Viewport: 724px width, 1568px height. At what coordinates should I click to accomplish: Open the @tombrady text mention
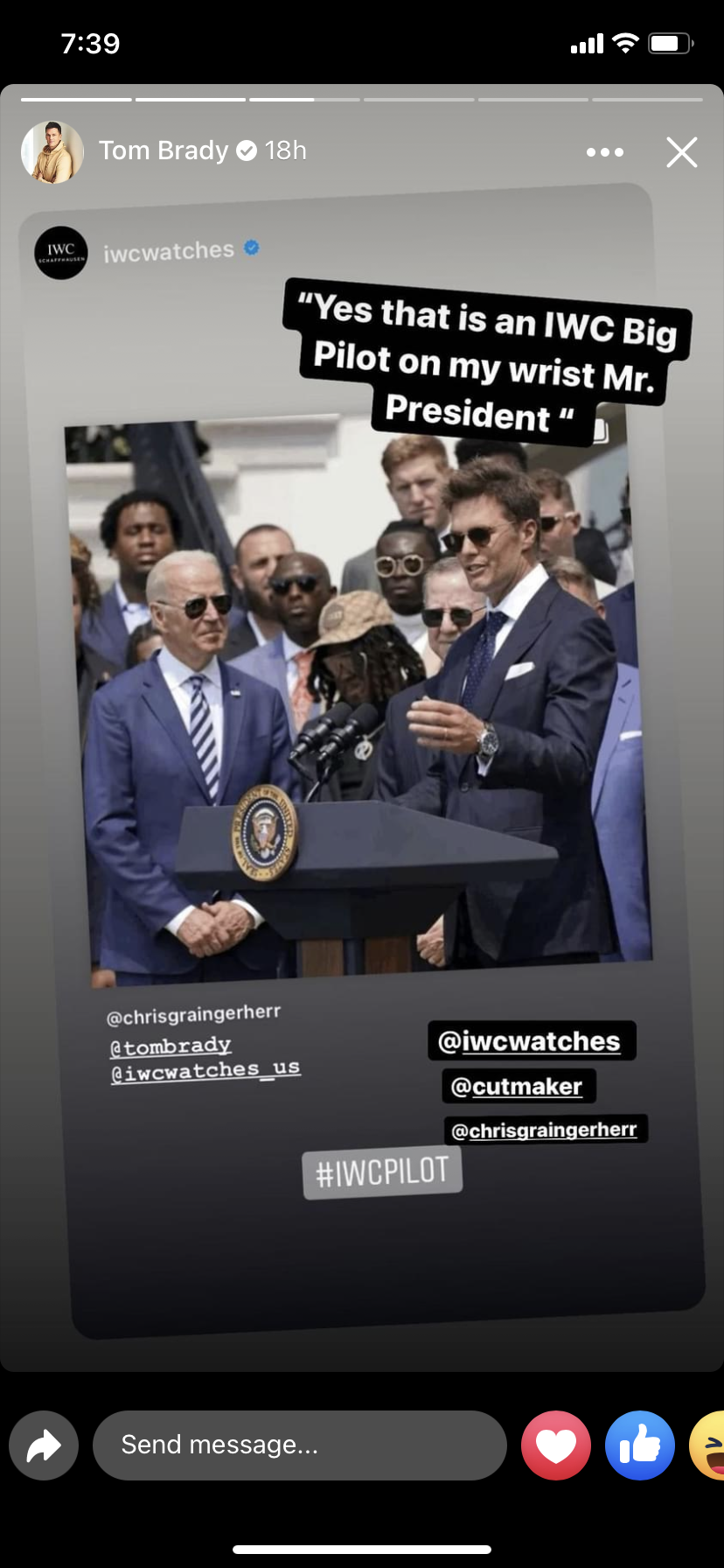click(x=171, y=1046)
